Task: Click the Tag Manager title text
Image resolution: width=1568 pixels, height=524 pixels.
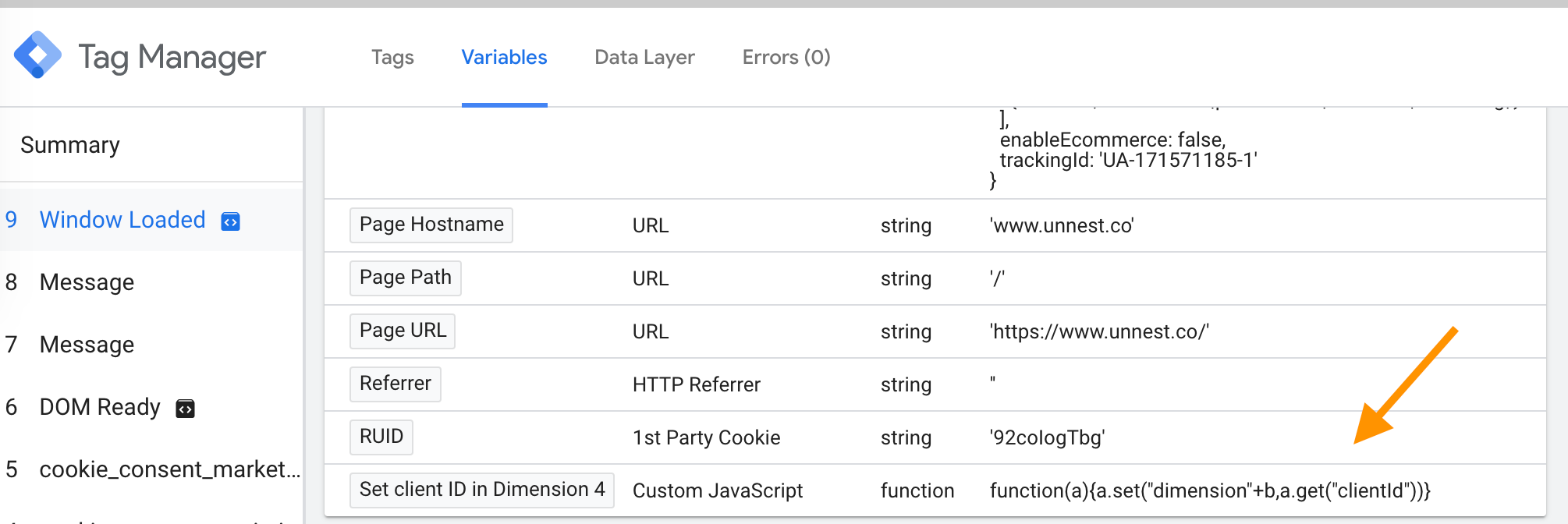Action: pos(172,57)
